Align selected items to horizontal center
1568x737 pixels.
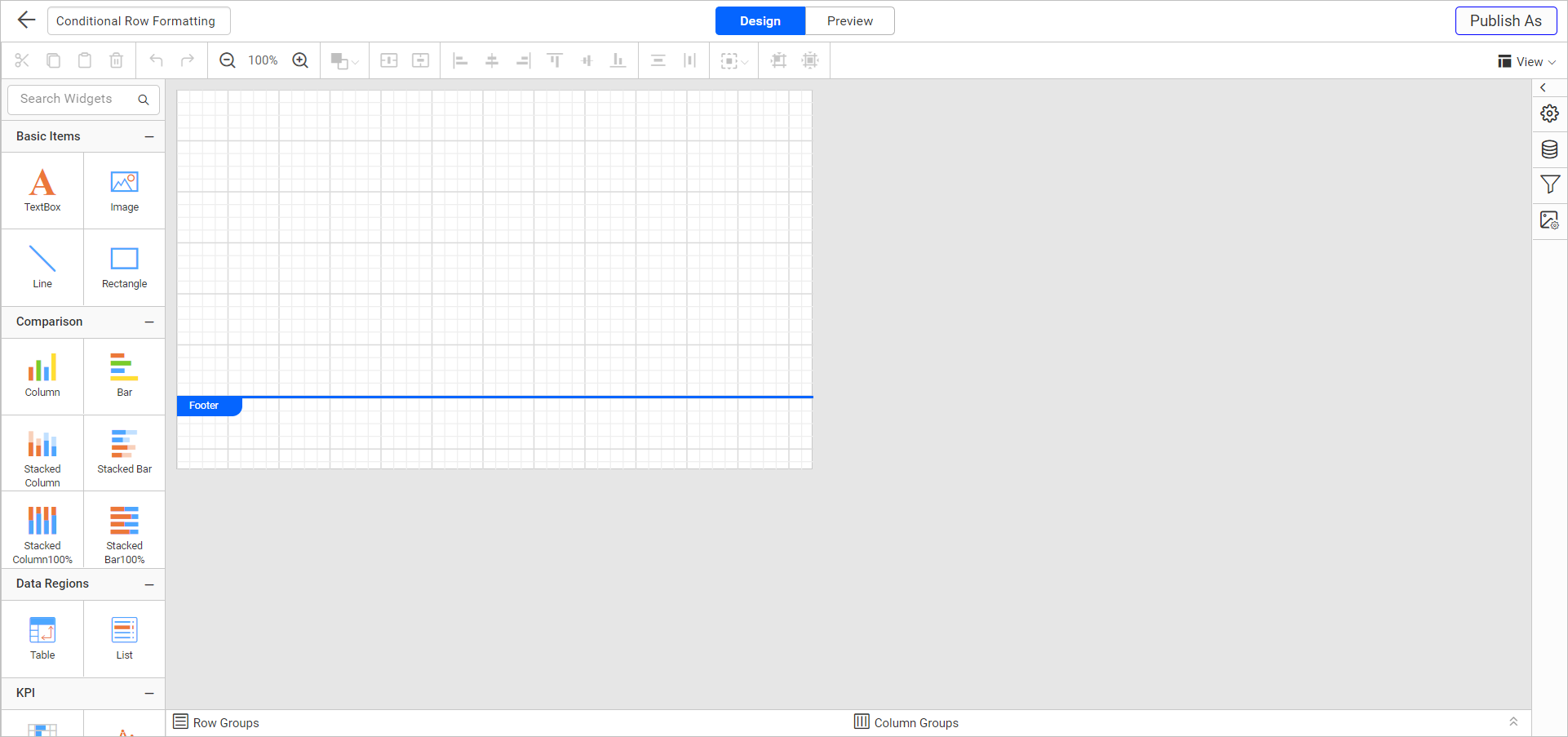pos(492,60)
